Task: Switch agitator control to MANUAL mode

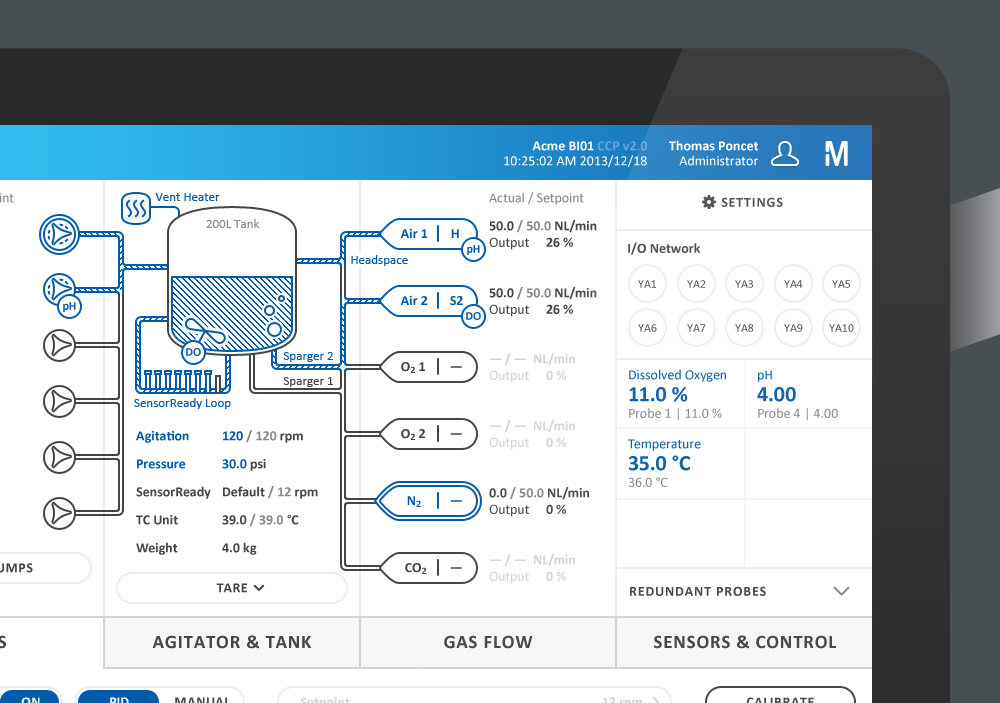Action: 203,699
